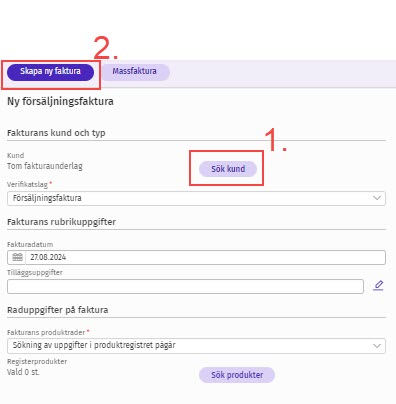Click into the empty Tilläggsuppgifter text field
The height and width of the screenshot is (404, 396).
(185, 286)
